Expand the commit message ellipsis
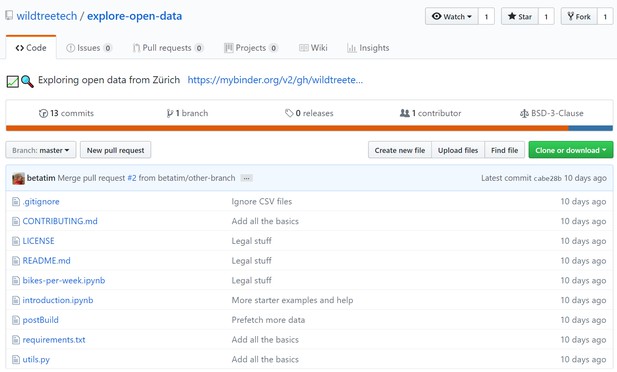 (x=246, y=178)
